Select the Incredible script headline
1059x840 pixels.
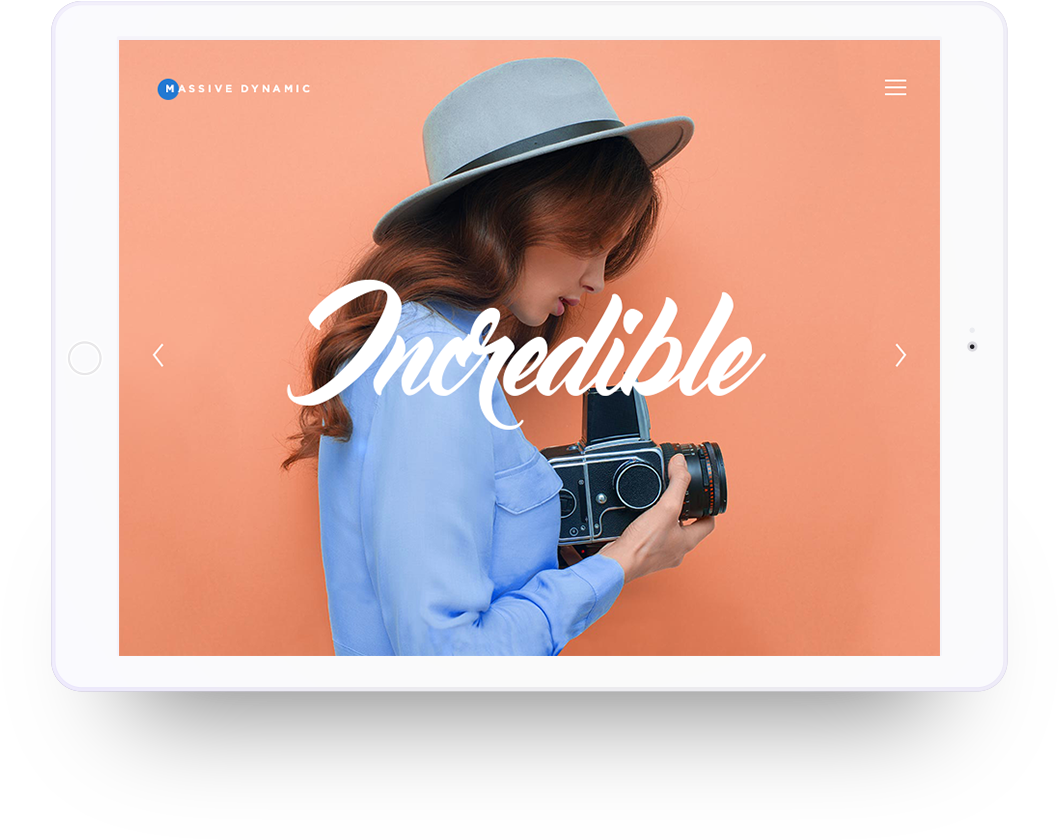(525, 351)
